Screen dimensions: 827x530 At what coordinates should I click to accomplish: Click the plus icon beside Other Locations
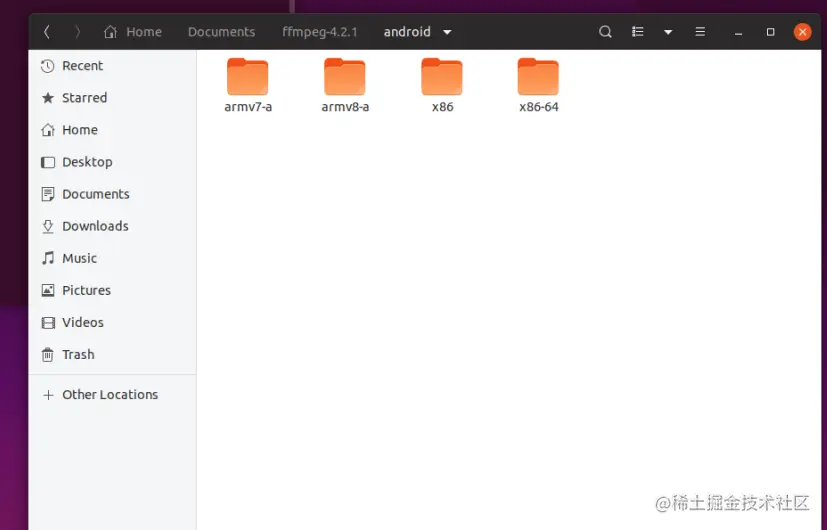pyautogui.click(x=48, y=395)
